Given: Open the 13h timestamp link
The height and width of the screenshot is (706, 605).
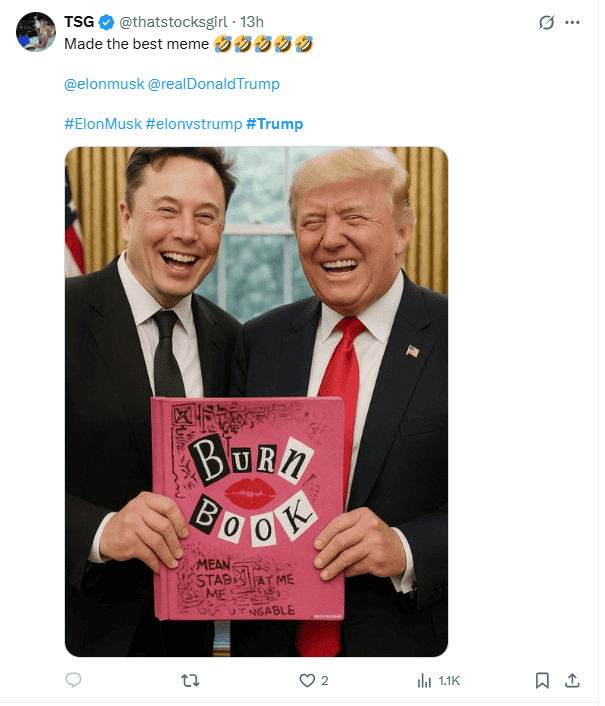Looking at the screenshot, I should click(254, 22).
